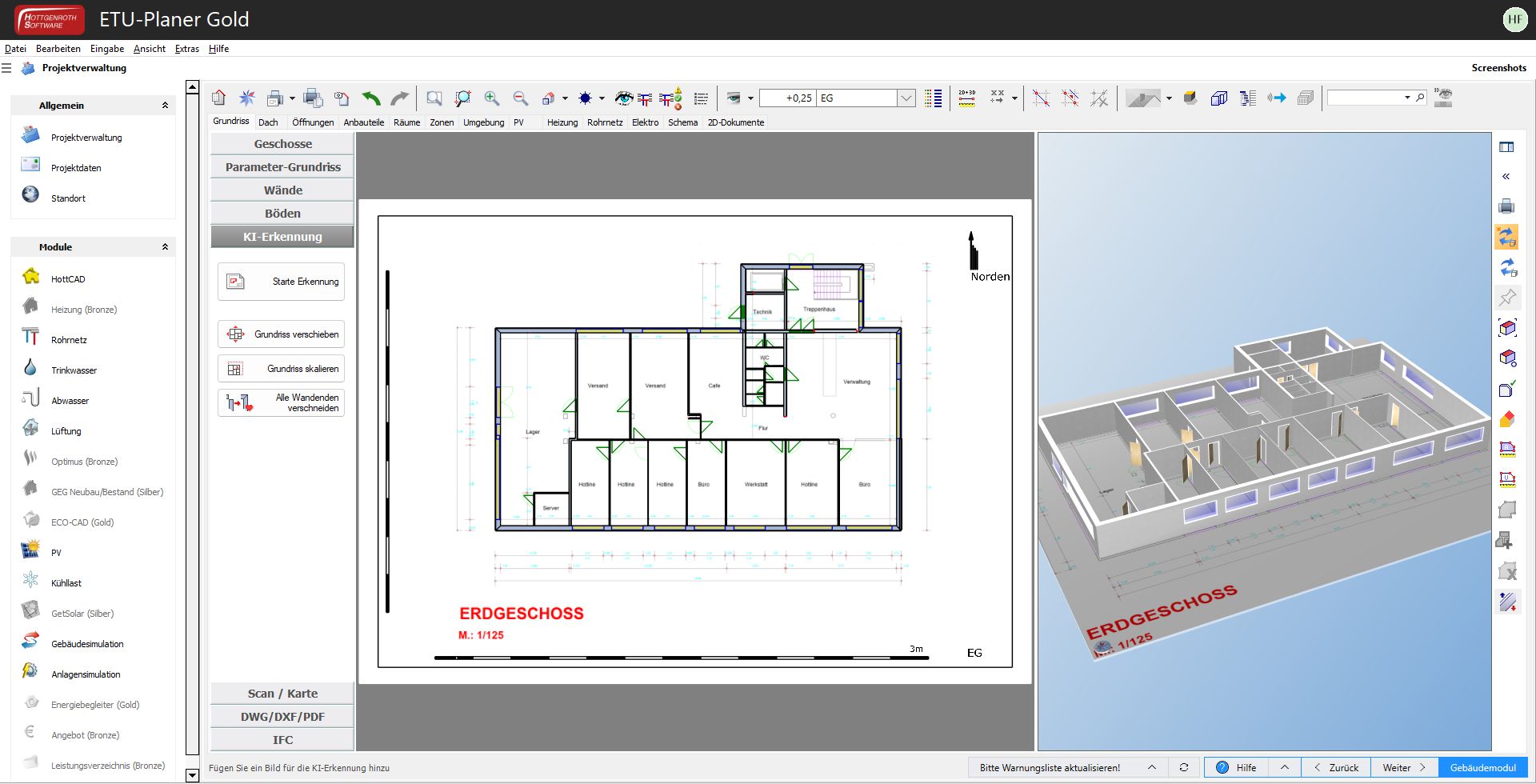Click Starte Erkennung button
Viewport: 1536px width, 784px height.
281,282
